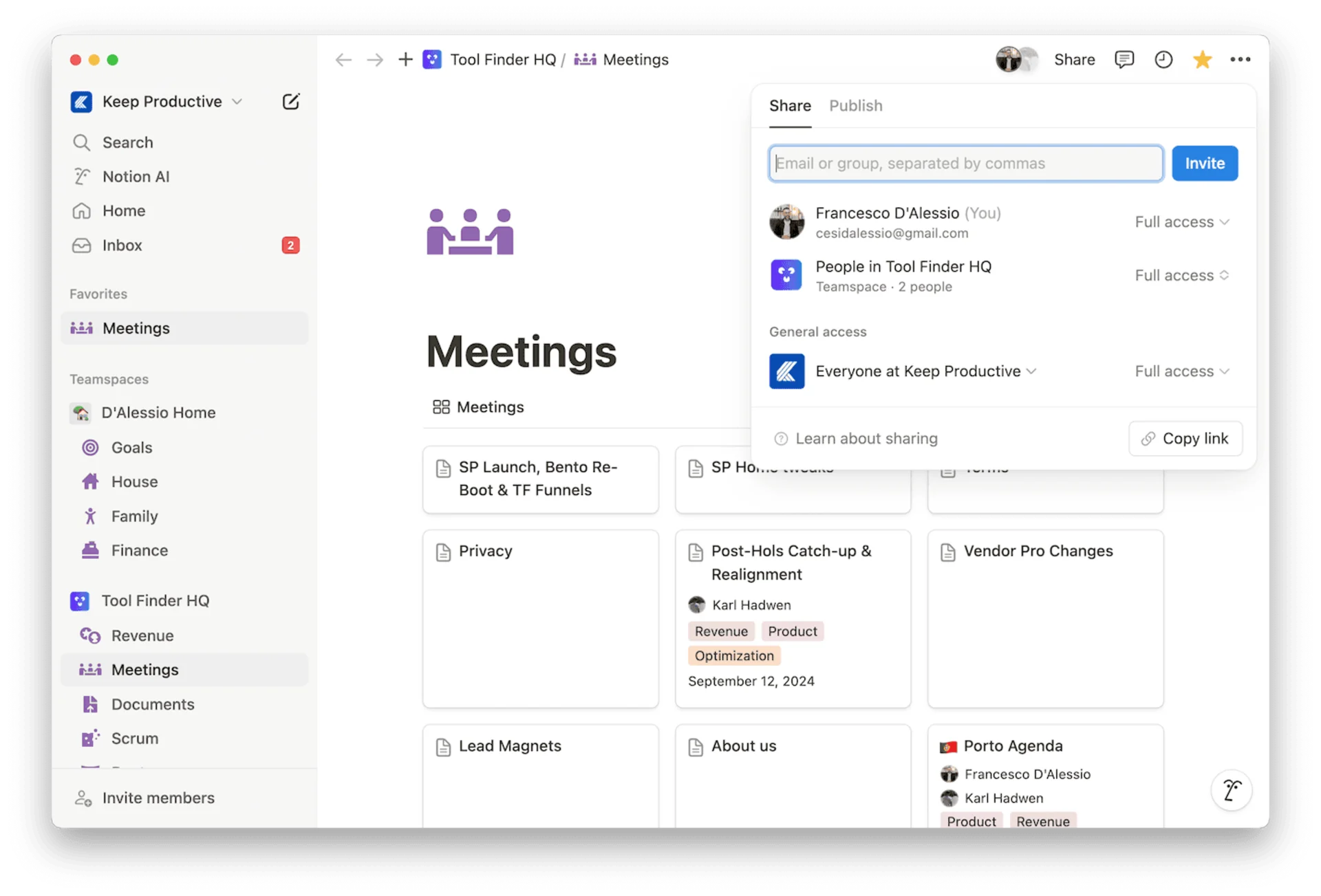Unfavorite the page using the star icon
This screenshot has height=896, width=1321.
click(1201, 59)
